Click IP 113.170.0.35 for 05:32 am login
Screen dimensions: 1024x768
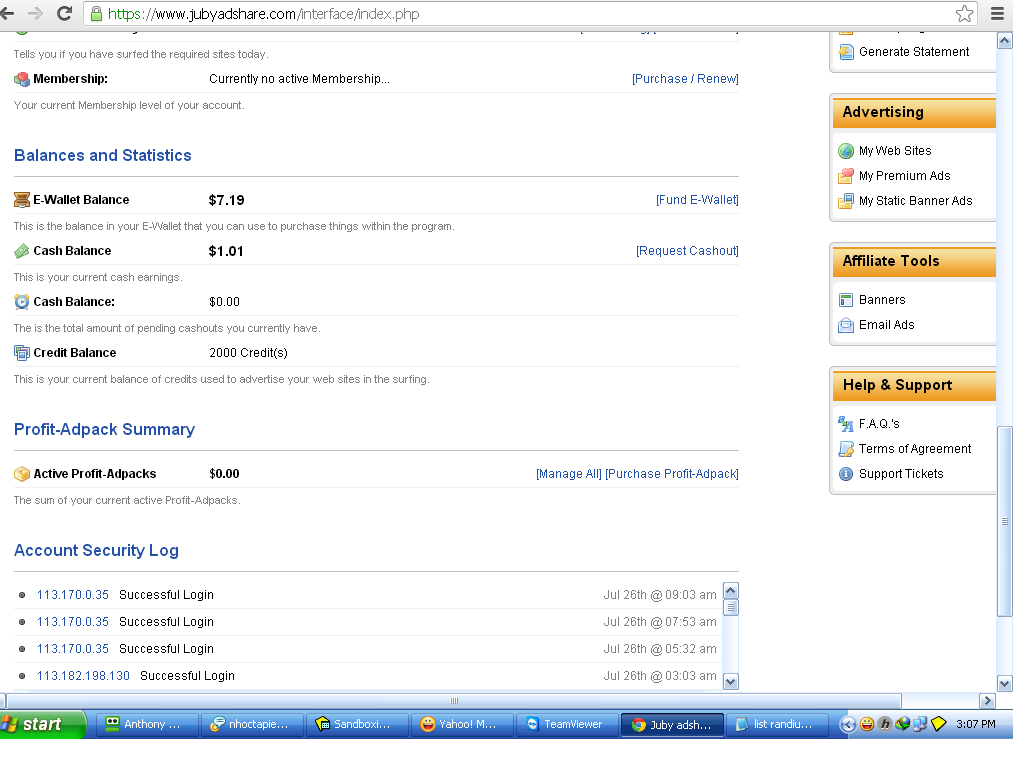[x=72, y=648]
